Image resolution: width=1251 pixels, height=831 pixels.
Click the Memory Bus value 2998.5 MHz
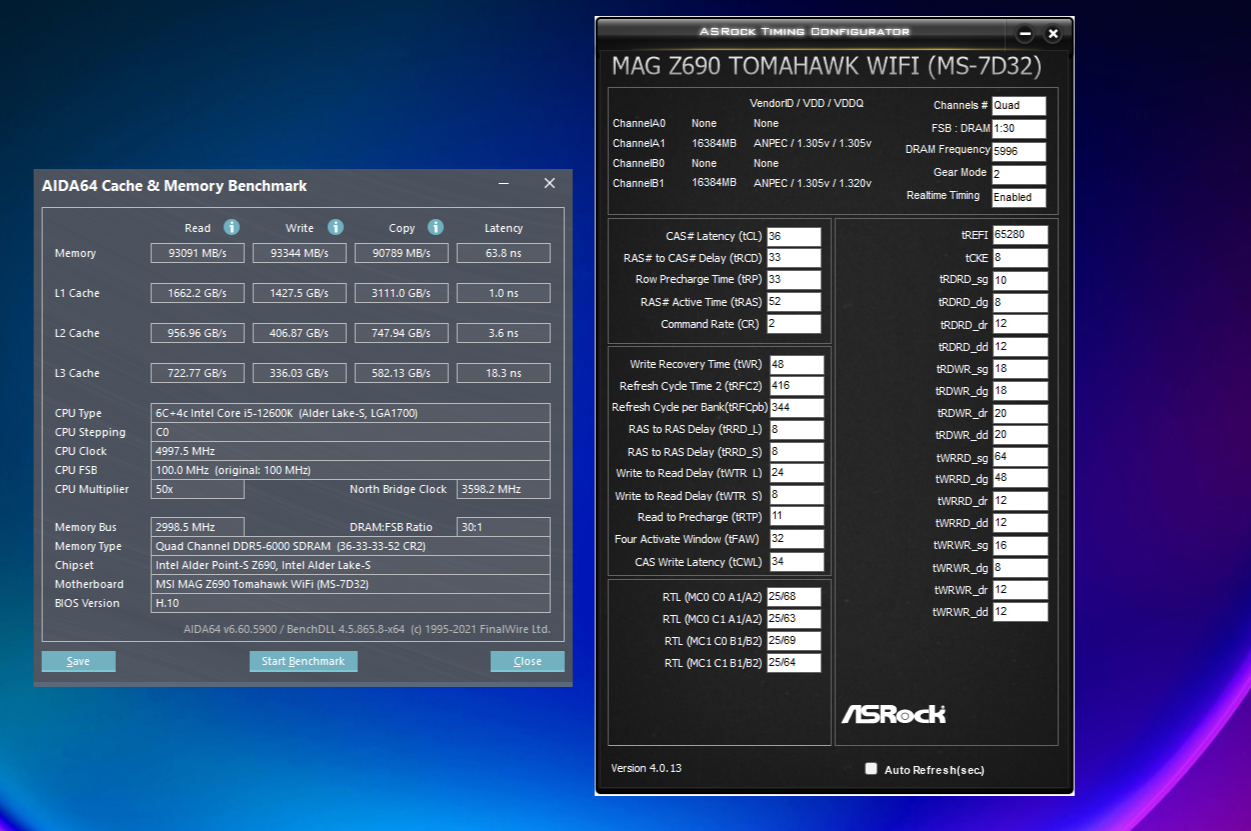click(198, 527)
